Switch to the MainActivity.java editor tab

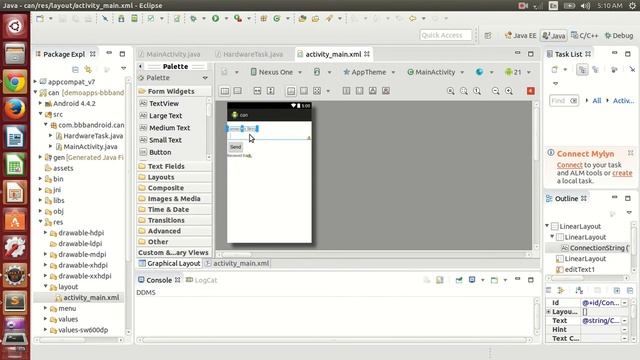pyautogui.click(x=173, y=54)
